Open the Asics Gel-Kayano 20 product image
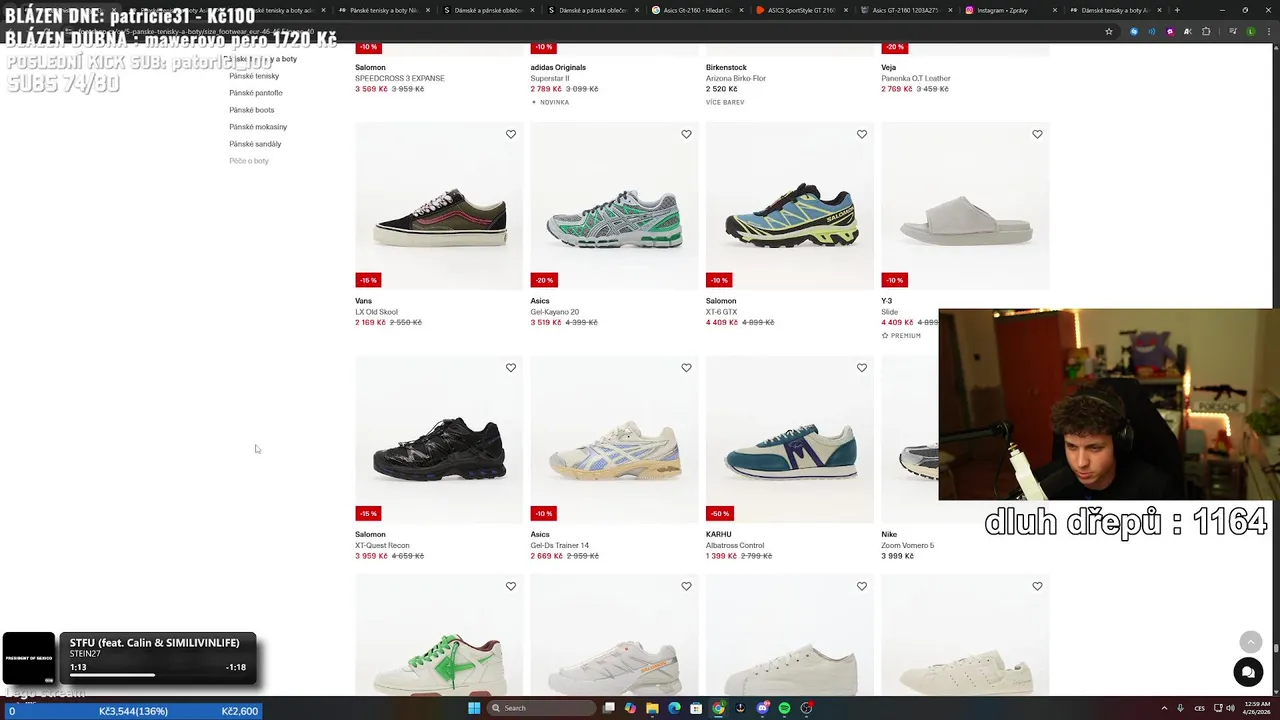 (x=614, y=206)
